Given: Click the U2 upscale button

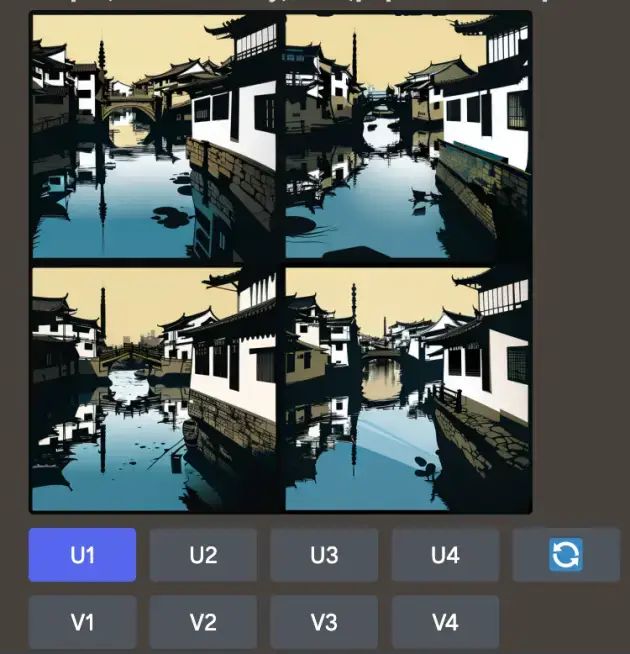Looking at the screenshot, I should pos(203,555).
